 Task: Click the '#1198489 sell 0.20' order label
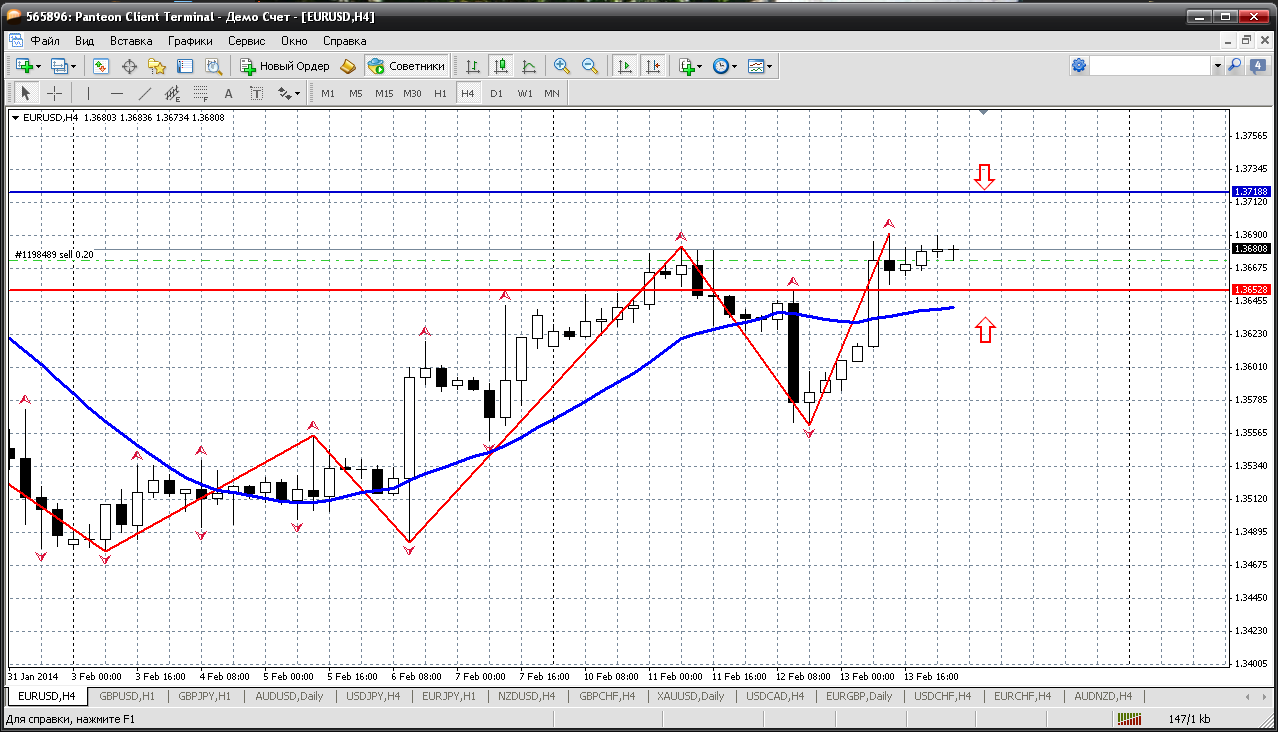pos(54,255)
